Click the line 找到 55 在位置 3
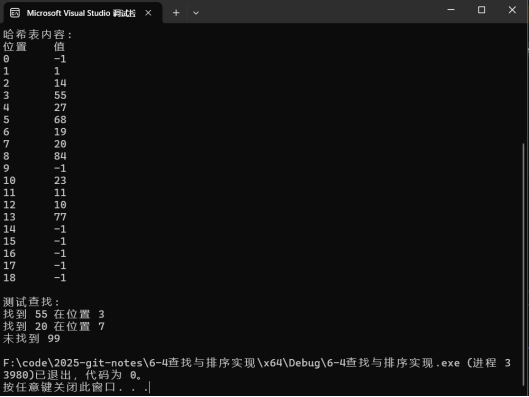This screenshot has width=529, height=397. tap(54, 314)
